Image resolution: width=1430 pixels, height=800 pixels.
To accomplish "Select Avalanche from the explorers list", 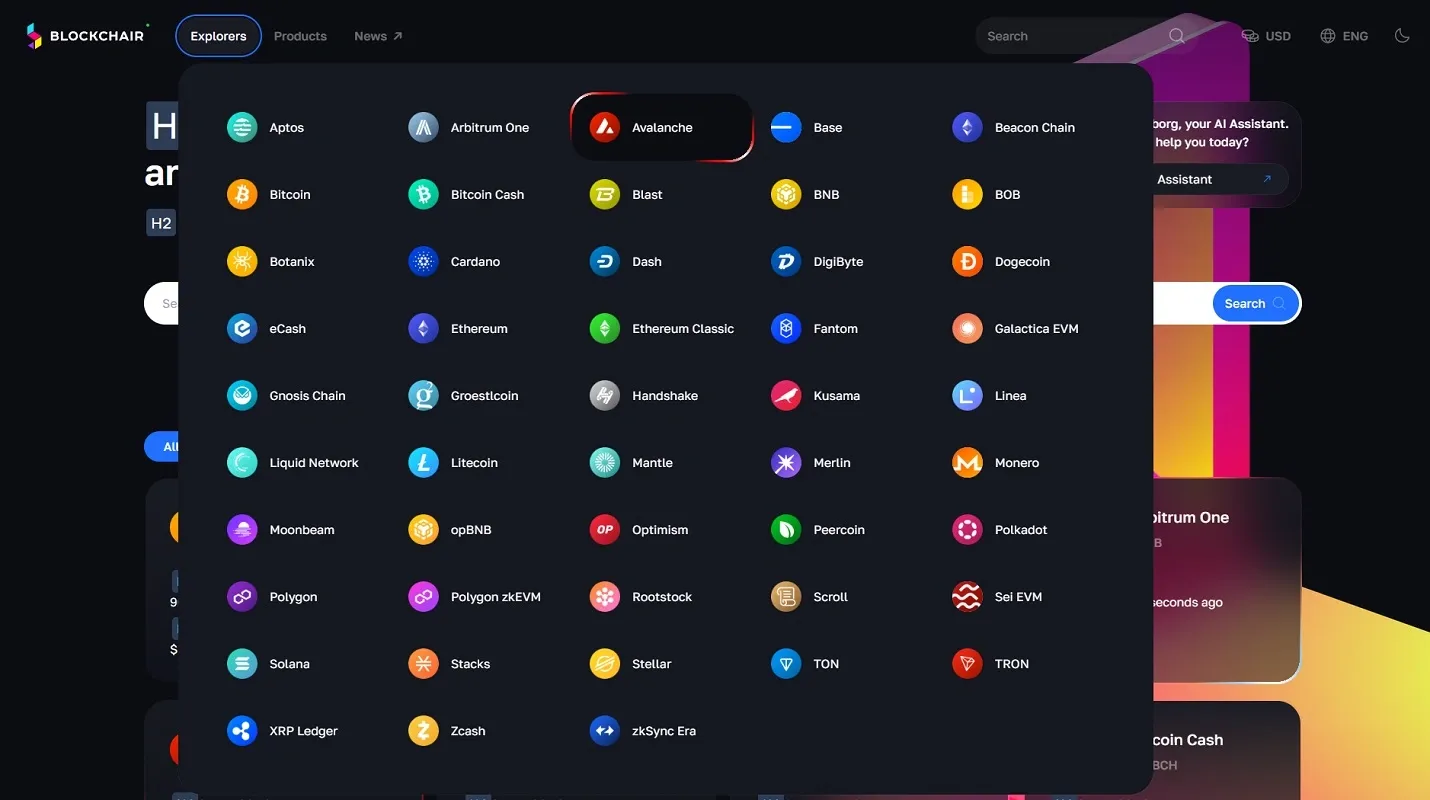I will (x=661, y=127).
